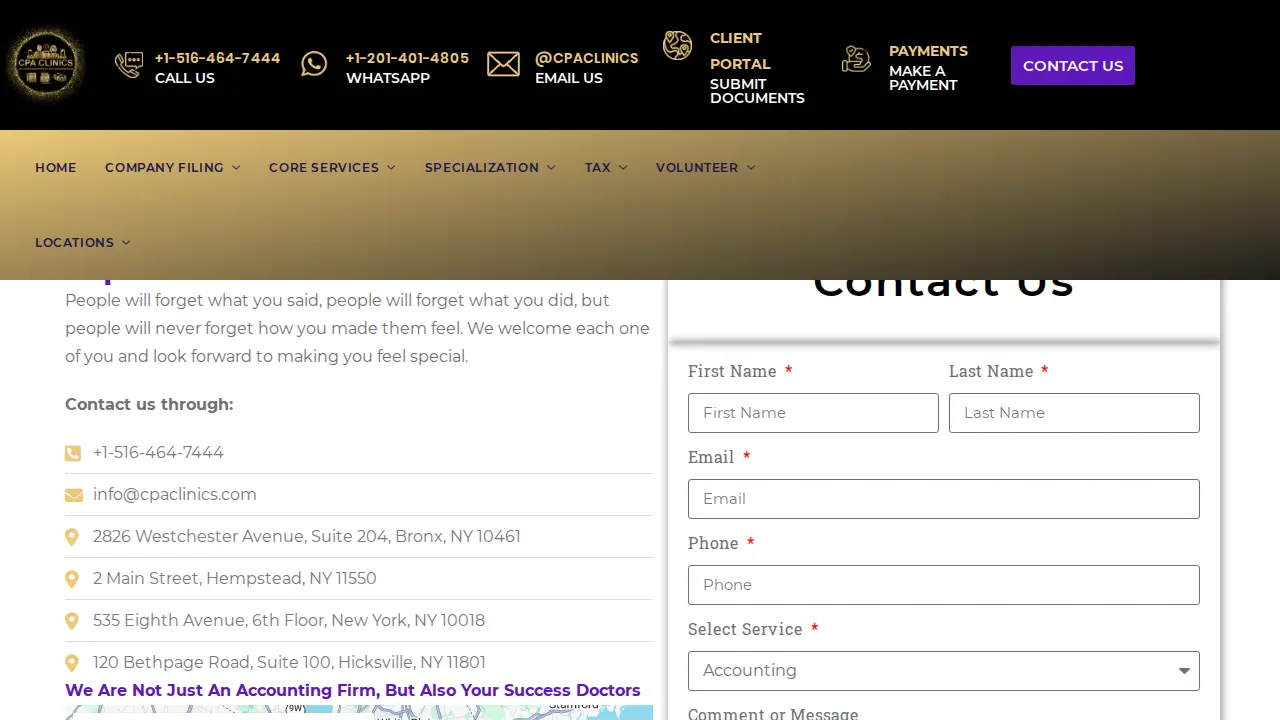The height and width of the screenshot is (720, 1280).
Task: Expand the Core Services menu
Action: point(332,167)
